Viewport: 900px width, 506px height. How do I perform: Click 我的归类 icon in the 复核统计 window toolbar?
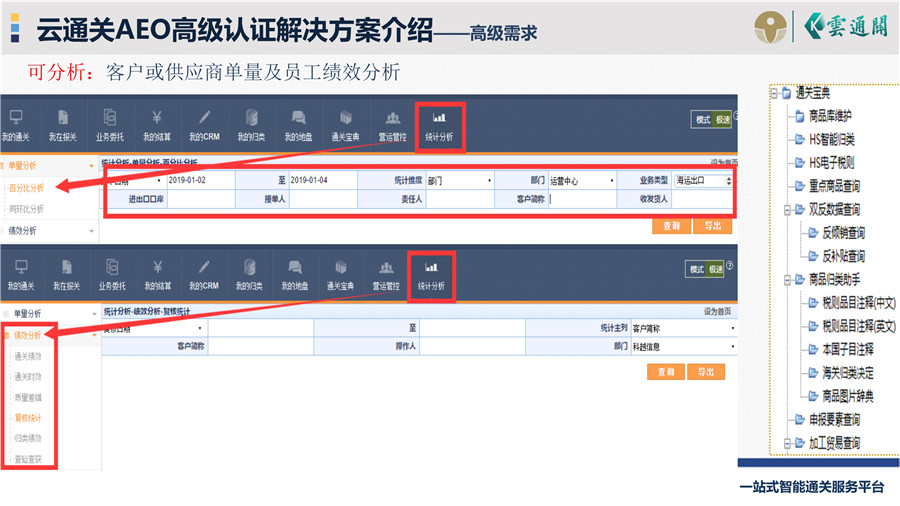249,267
